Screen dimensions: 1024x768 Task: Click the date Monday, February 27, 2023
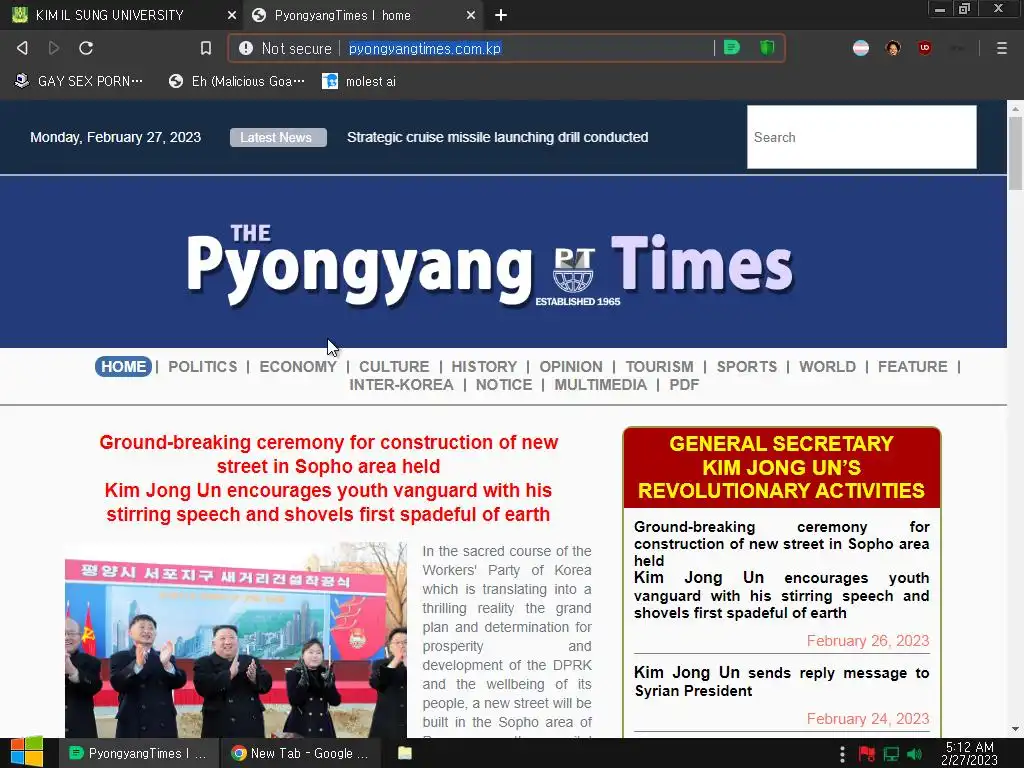pyautogui.click(x=116, y=137)
